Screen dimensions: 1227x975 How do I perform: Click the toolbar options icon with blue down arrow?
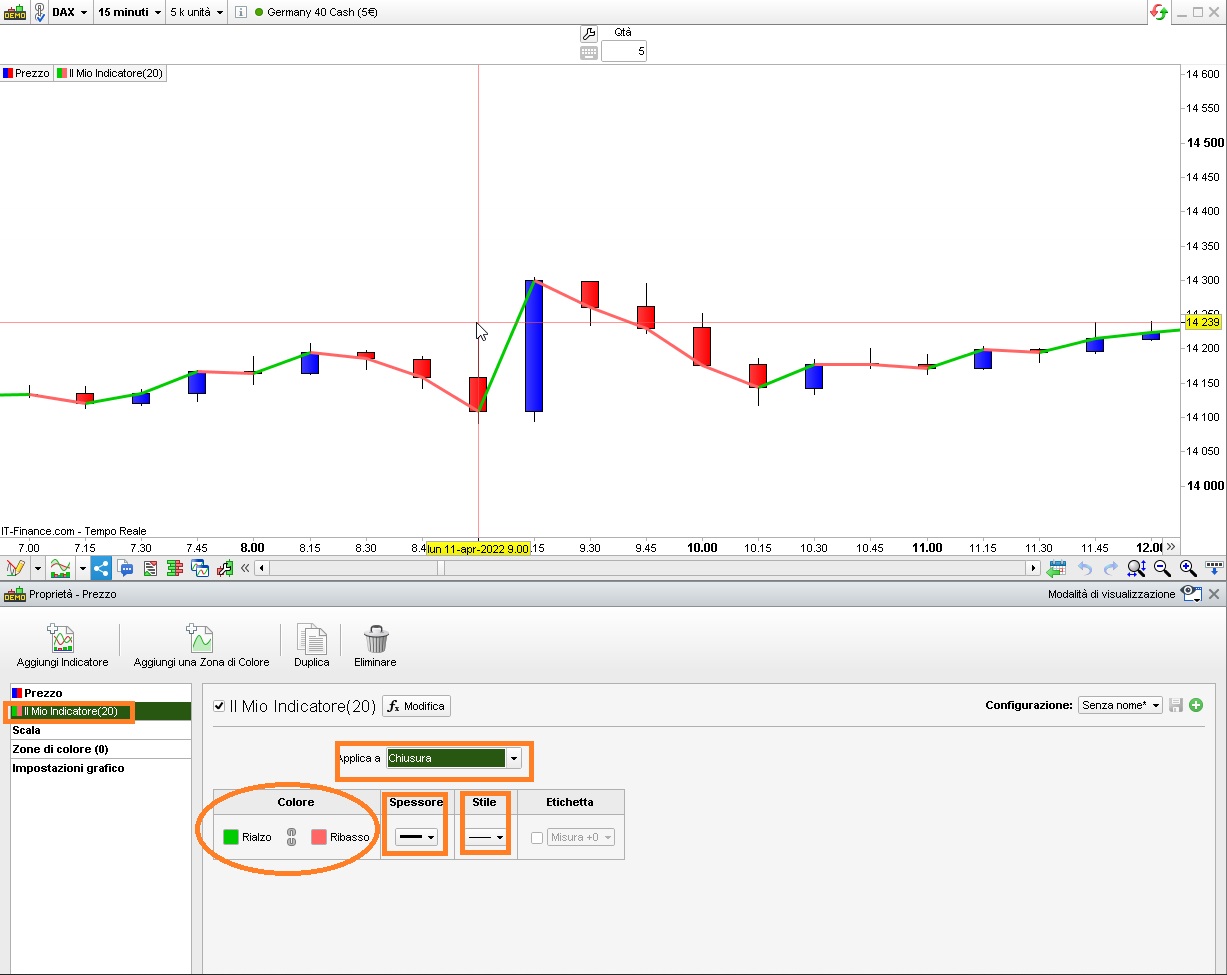click(x=1214, y=569)
